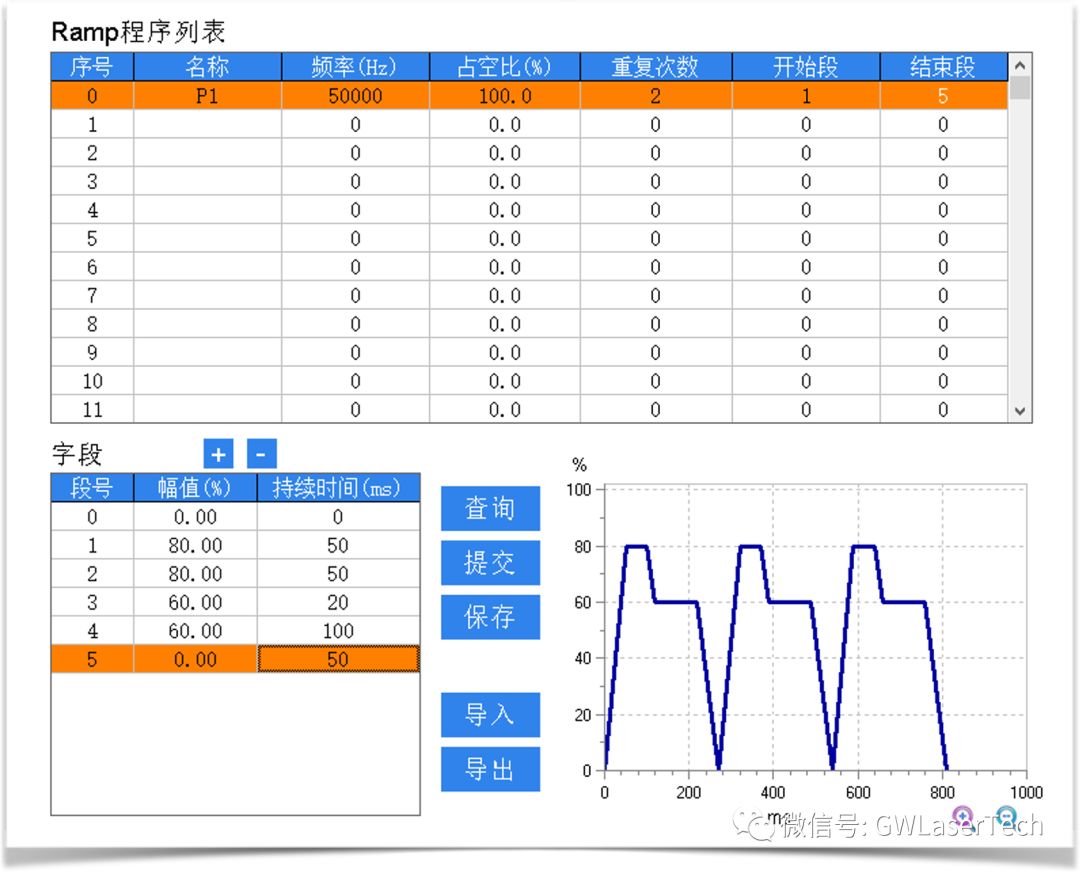
Task: Click the 保存 save button
Action: [x=490, y=617]
